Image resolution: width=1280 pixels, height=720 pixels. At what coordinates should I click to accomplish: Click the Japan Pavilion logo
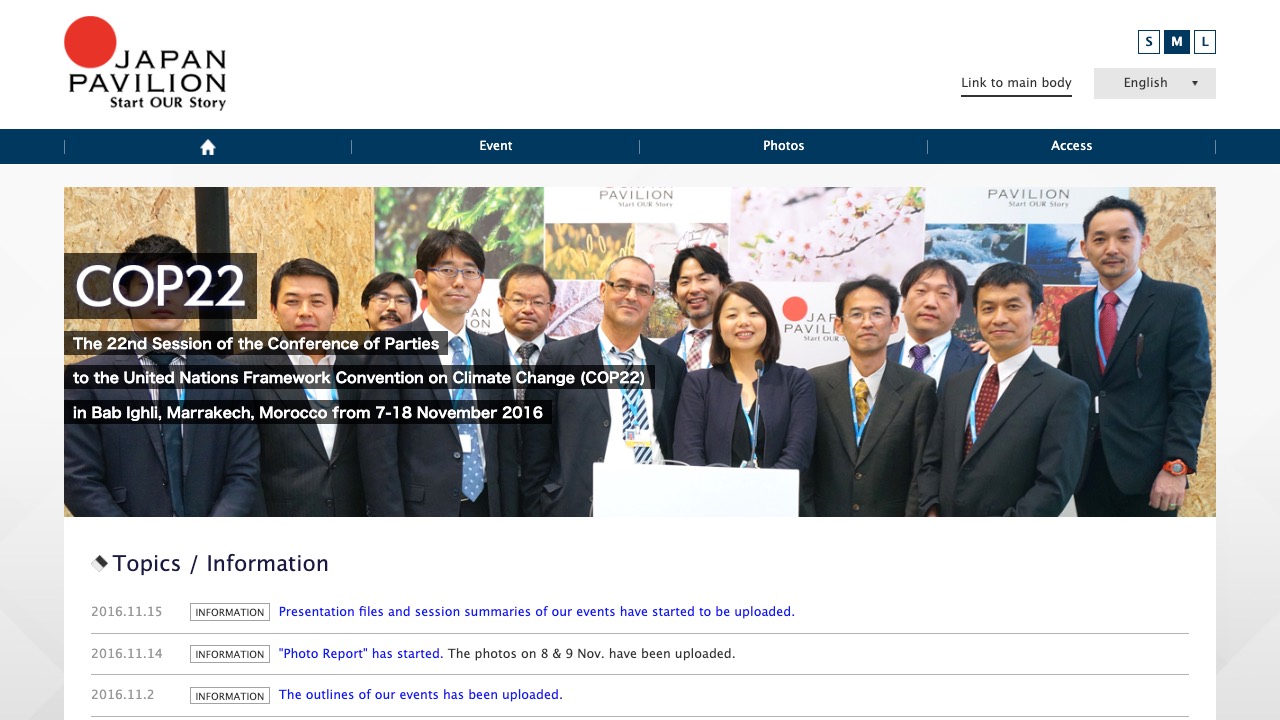click(x=146, y=63)
